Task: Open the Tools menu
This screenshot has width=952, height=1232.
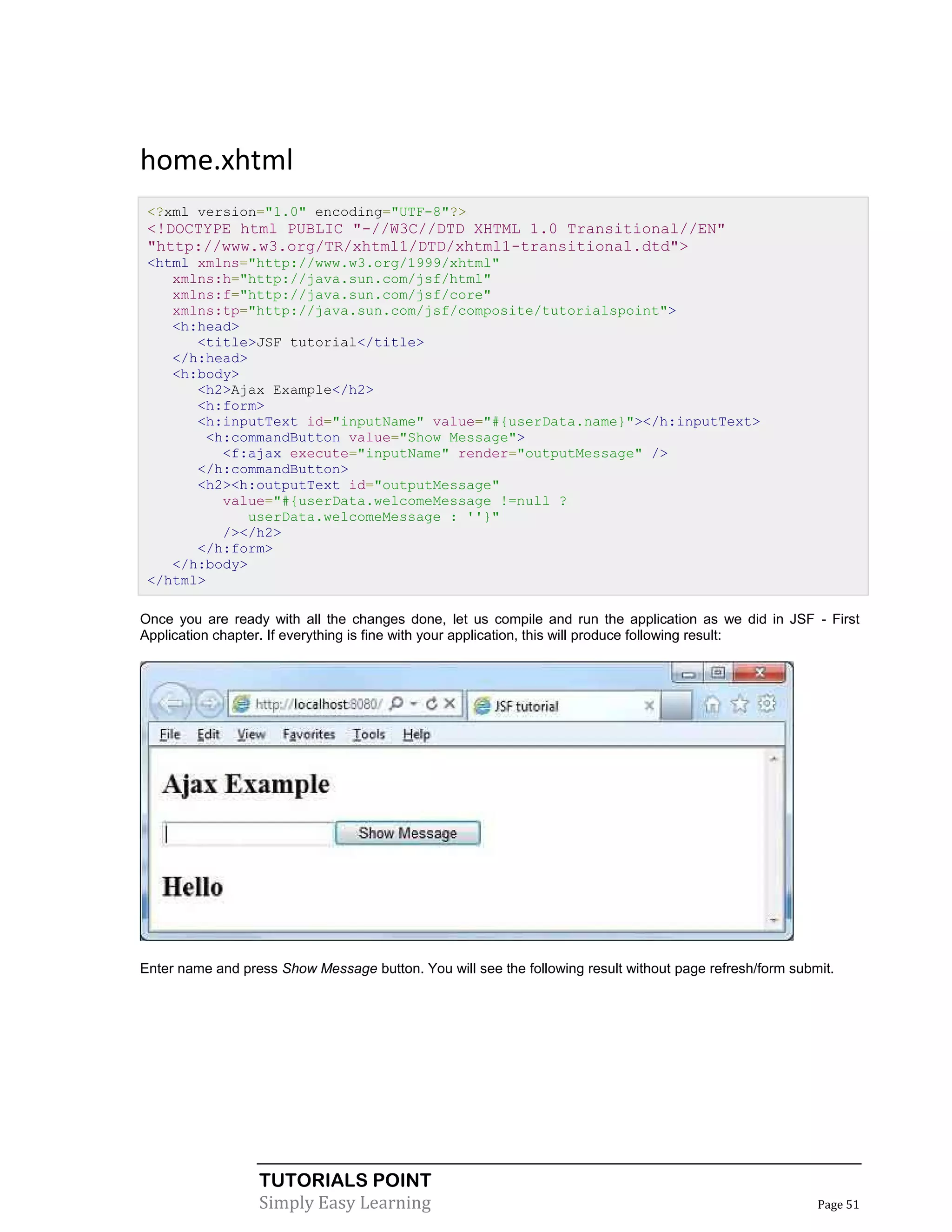Action: (x=369, y=735)
